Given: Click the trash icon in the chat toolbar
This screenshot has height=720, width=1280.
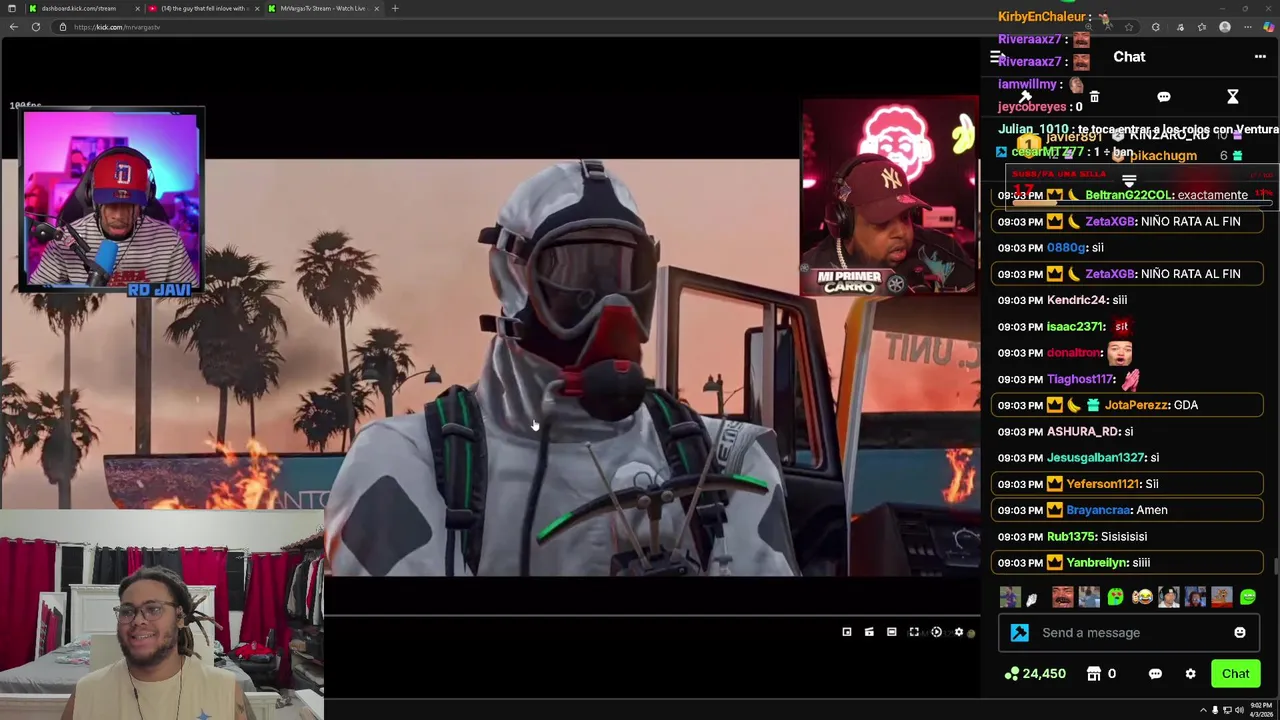Looking at the screenshot, I should 1094,97.
